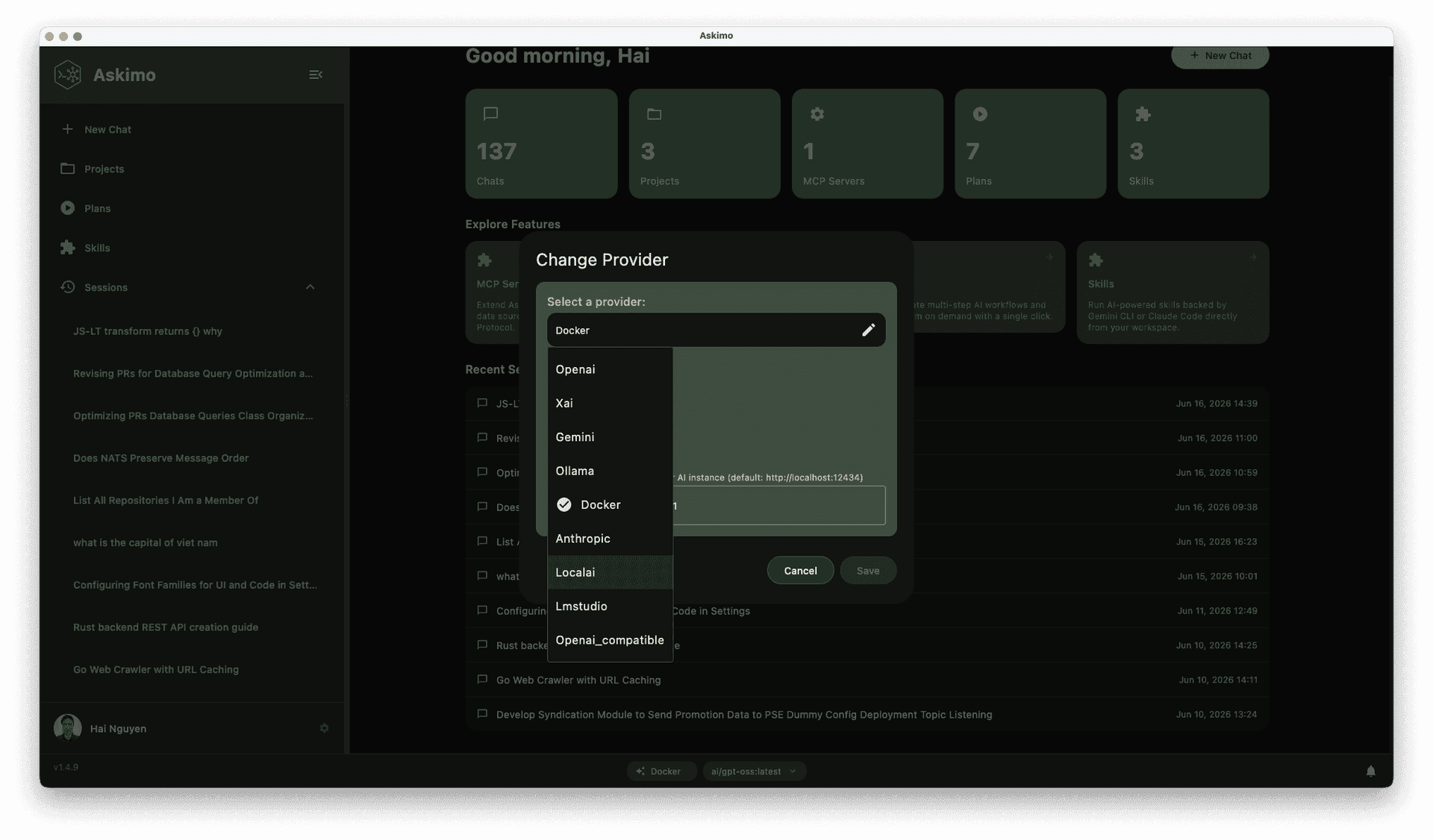Click the folder icon on Projects card
The width and height of the screenshot is (1433, 840).
(654, 113)
